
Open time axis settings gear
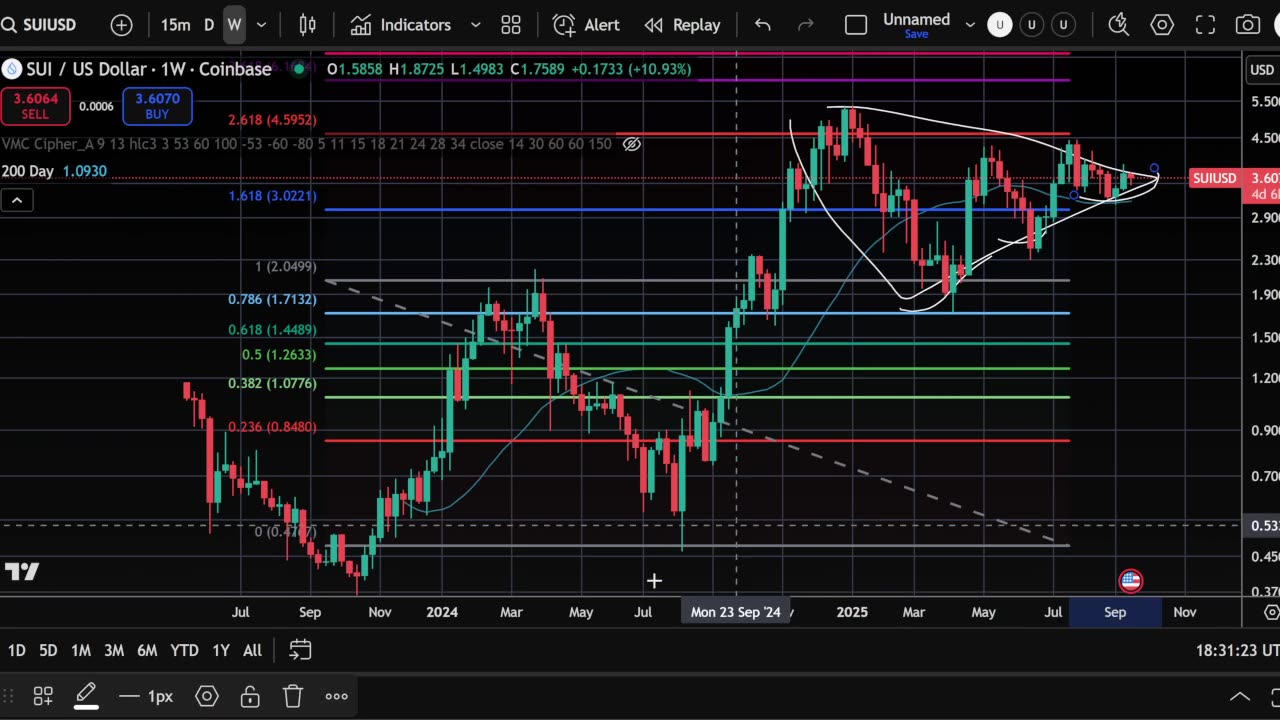click(x=1271, y=612)
